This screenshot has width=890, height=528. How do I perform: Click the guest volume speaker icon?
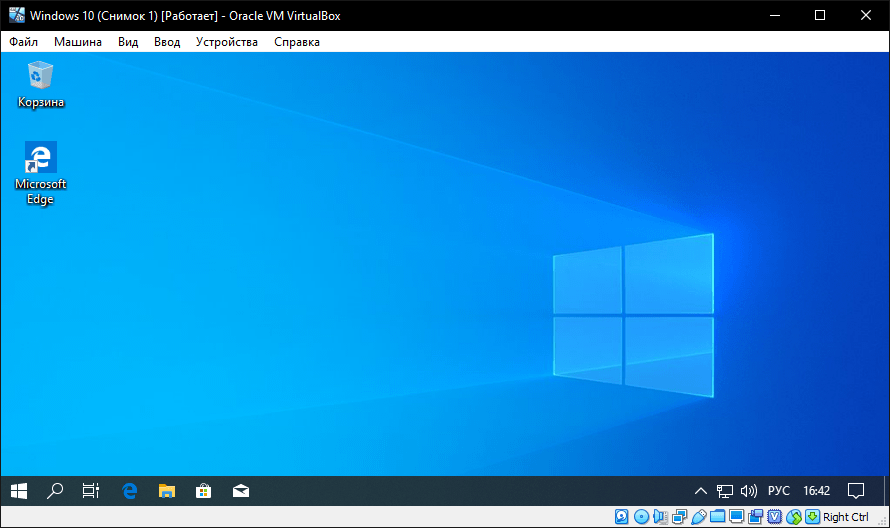749,491
